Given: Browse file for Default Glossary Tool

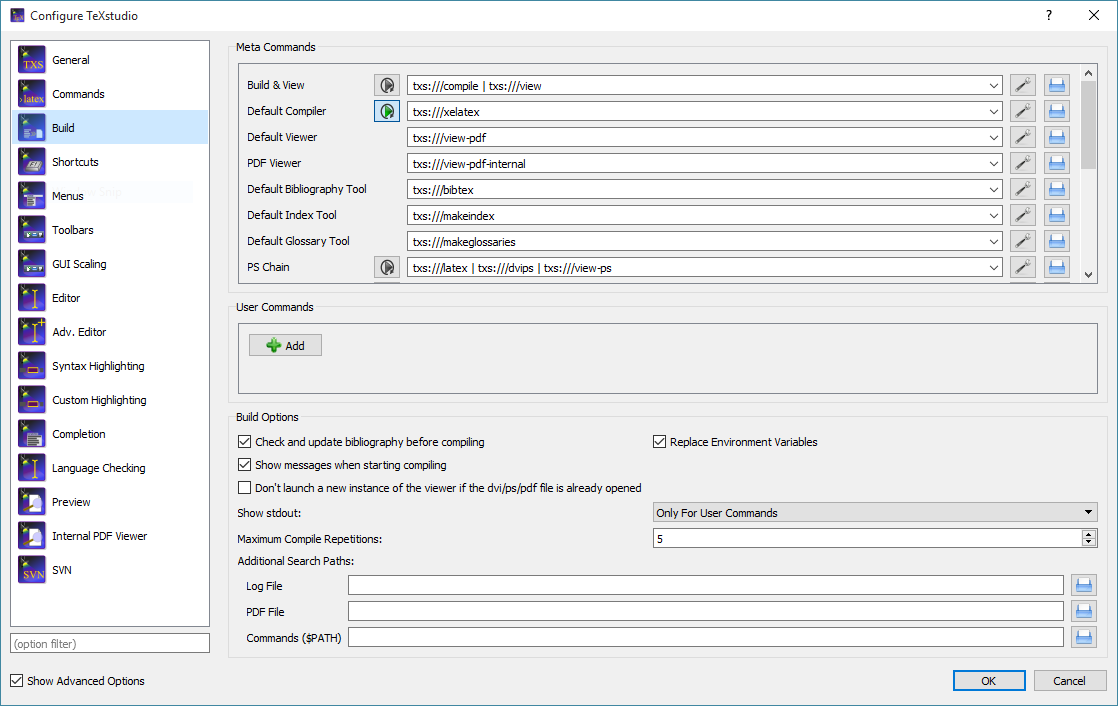Looking at the screenshot, I should point(1057,242).
